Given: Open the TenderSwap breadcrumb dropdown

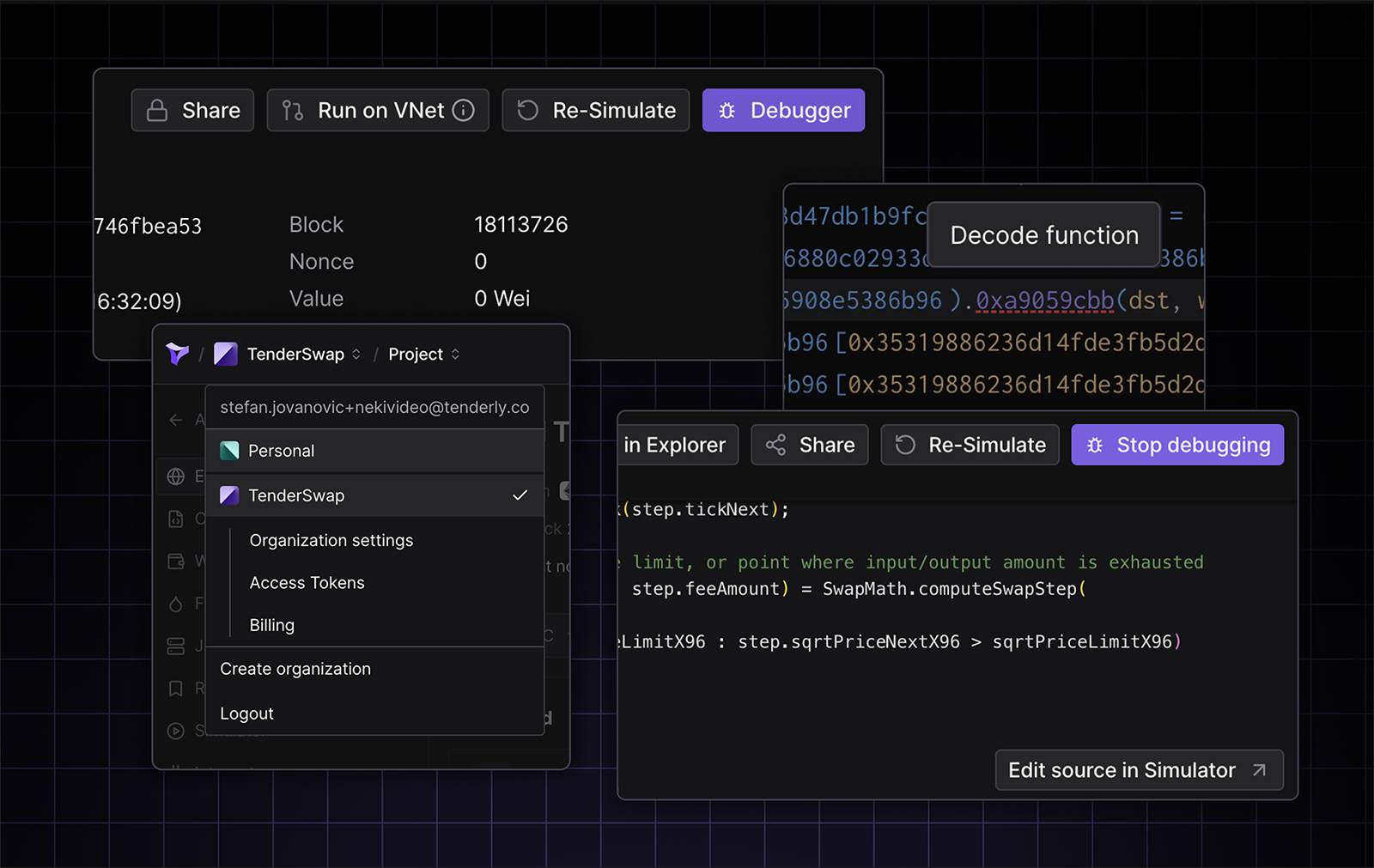Looking at the screenshot, I should [356, 354].
